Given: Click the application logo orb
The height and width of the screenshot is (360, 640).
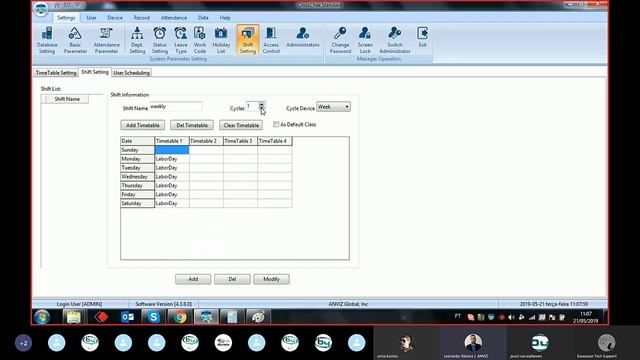Looking at the screenshot, I should click(x=41, y=9).
